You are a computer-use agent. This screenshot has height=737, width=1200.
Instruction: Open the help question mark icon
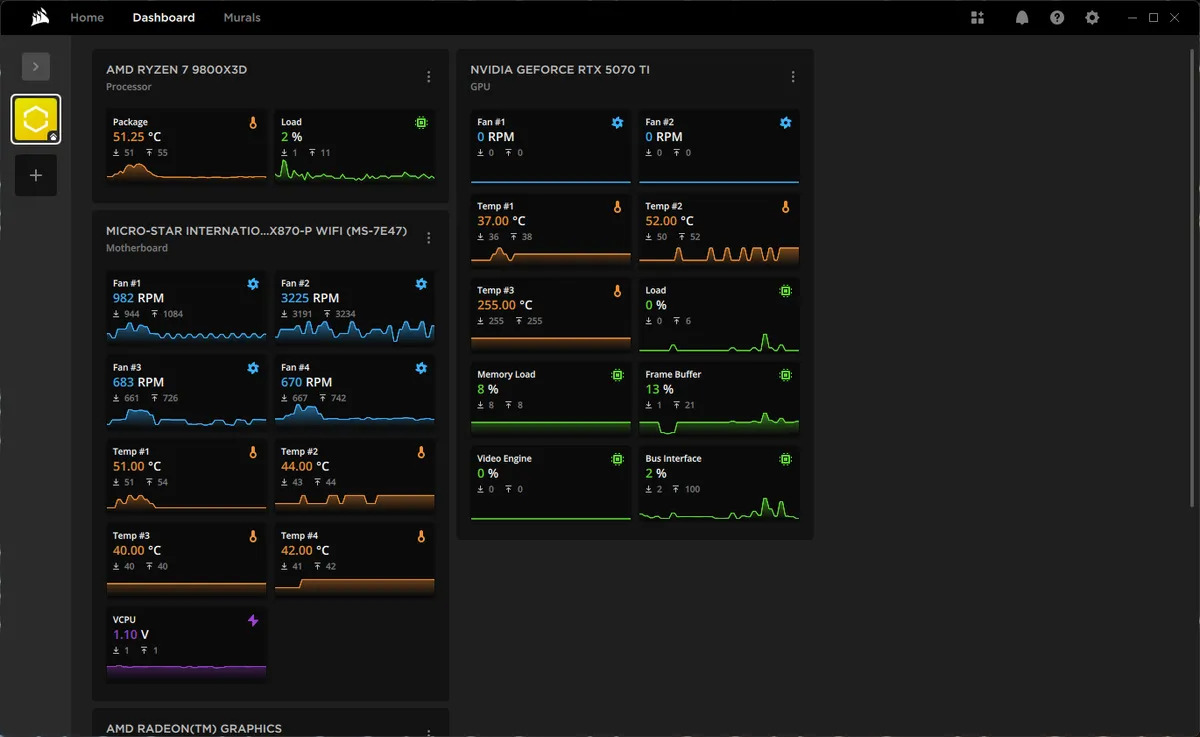point(1057,17)
